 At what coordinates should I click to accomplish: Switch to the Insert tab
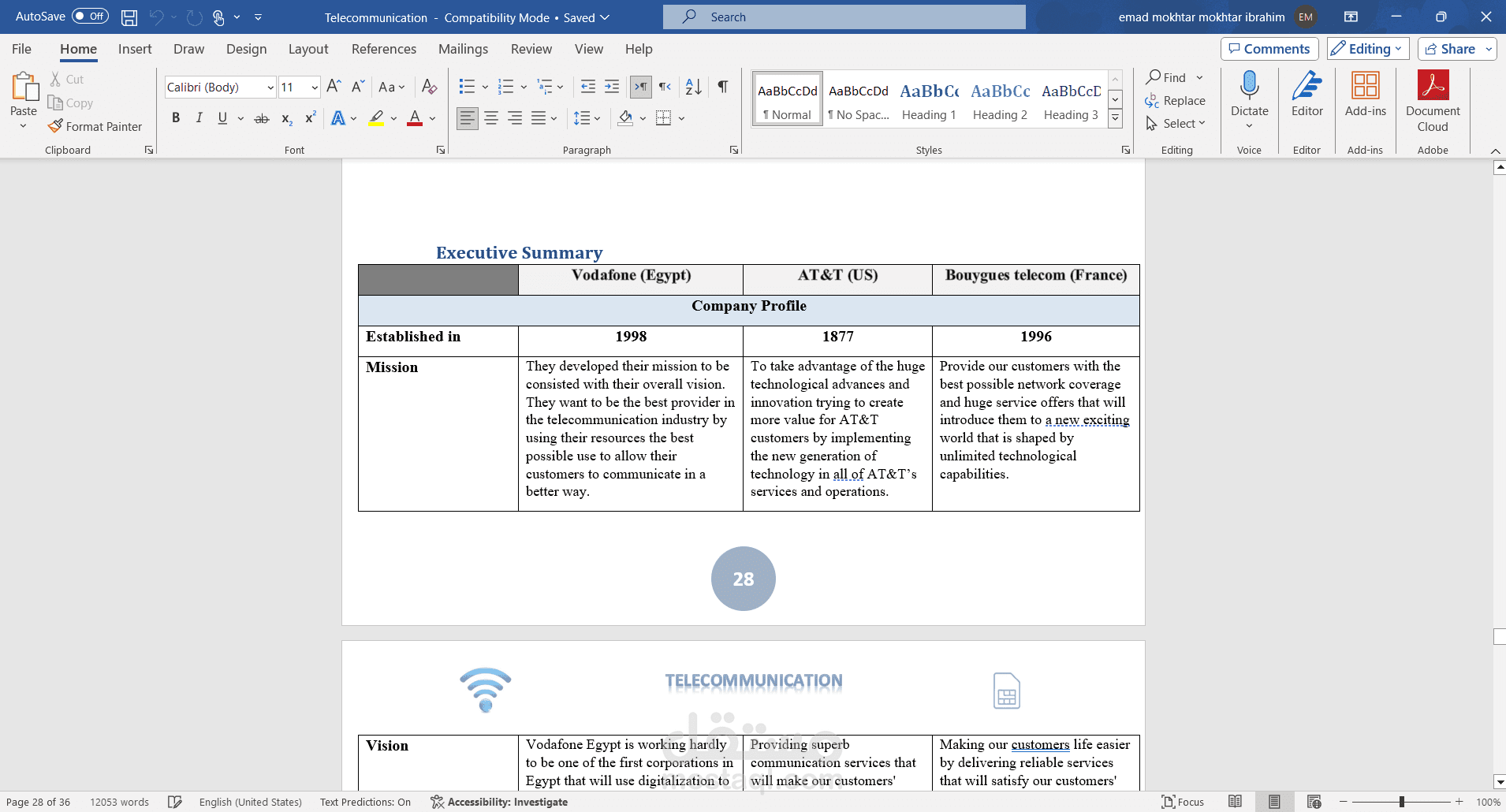[135, 49]
